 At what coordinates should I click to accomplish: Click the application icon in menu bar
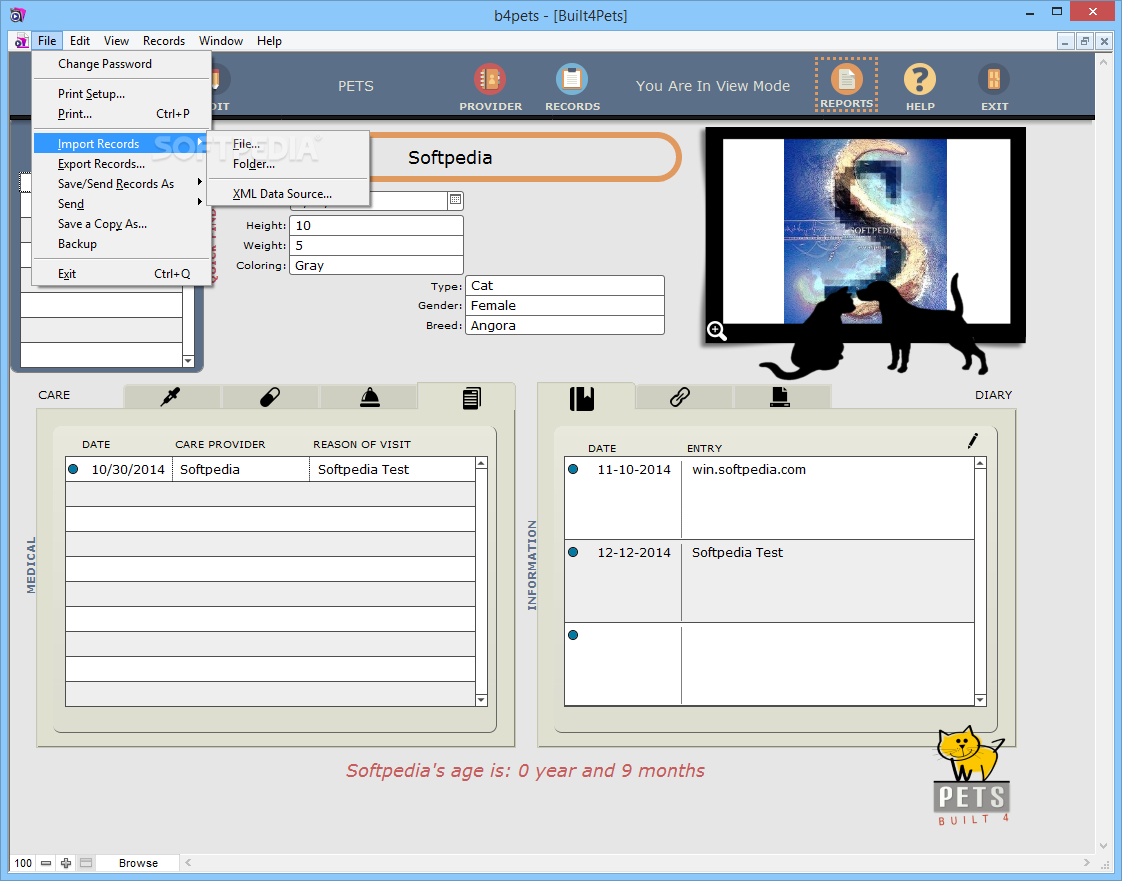coord(21,41)
